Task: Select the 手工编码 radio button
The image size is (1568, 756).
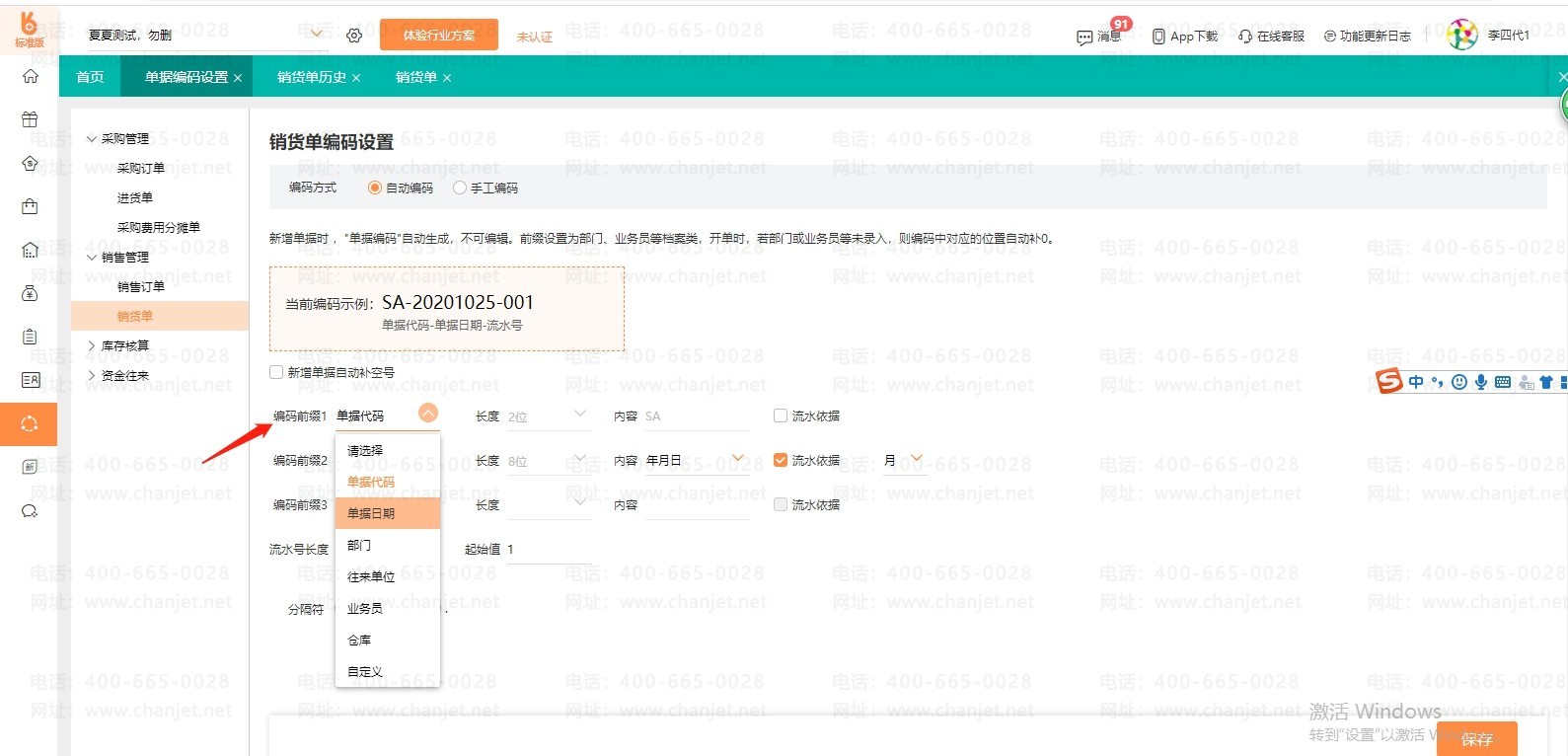Action: pyautogui.click(x=460, y=188)
